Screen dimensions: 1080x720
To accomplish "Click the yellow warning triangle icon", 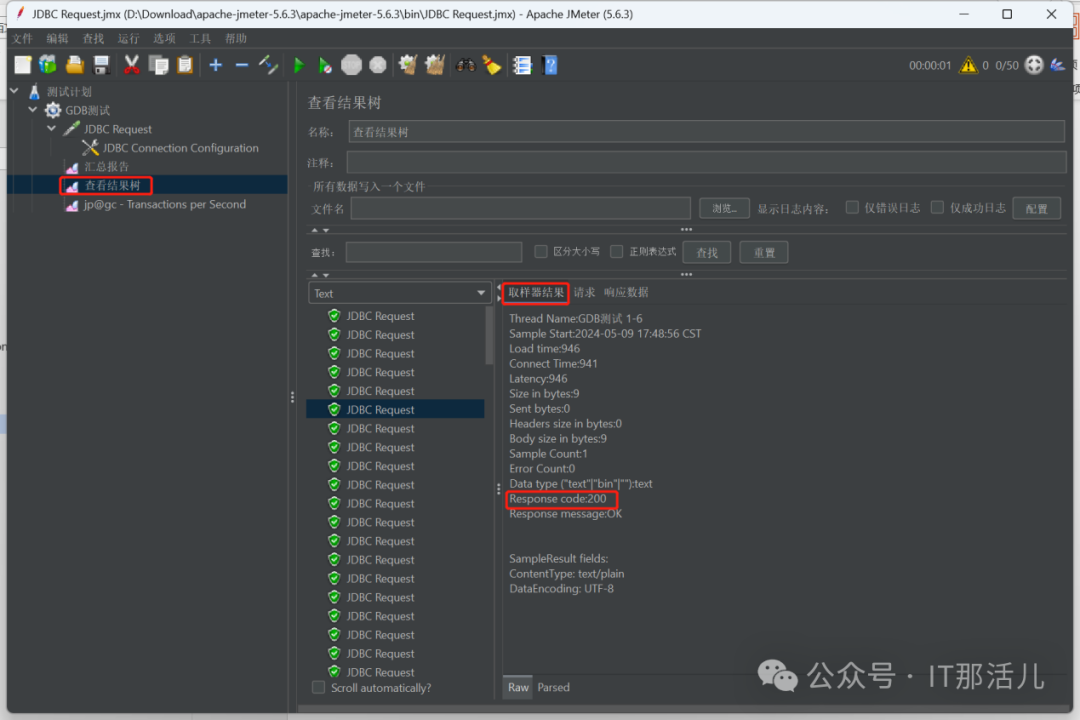I will 968,65.
